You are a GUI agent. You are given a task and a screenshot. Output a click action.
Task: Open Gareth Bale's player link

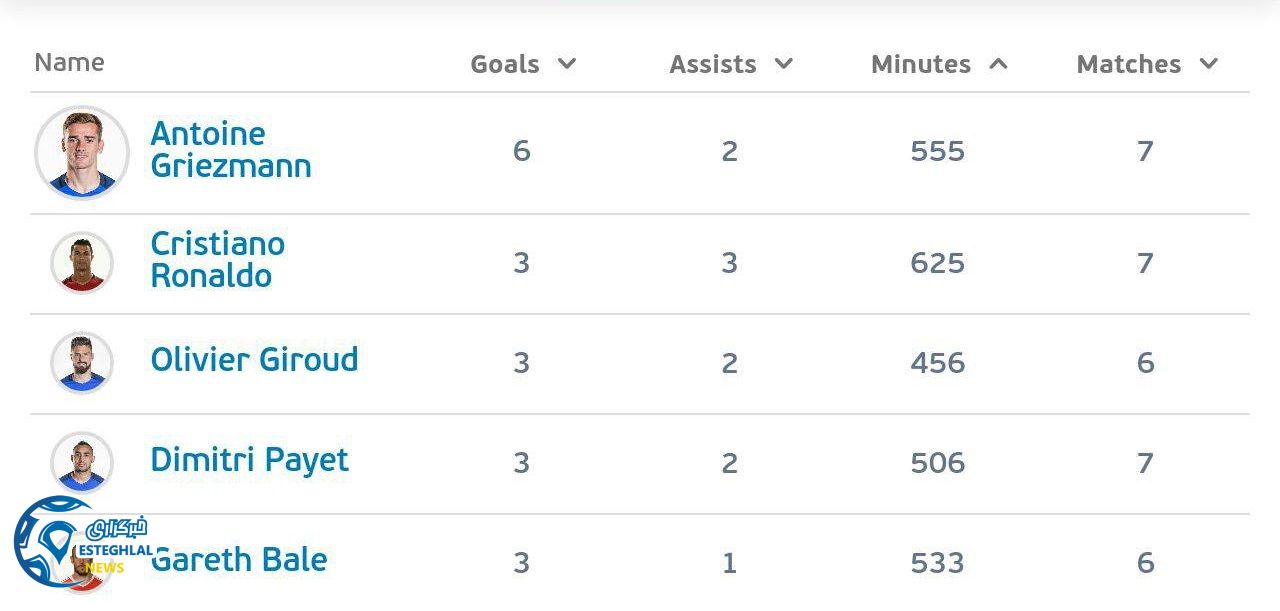240,560
